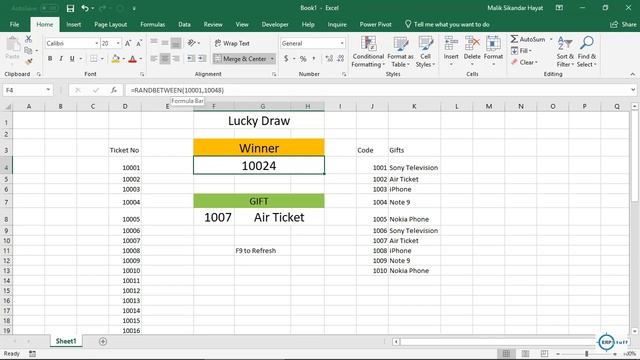Switch to the Formulas tab
640x360 pixels.
pos(153,24)
